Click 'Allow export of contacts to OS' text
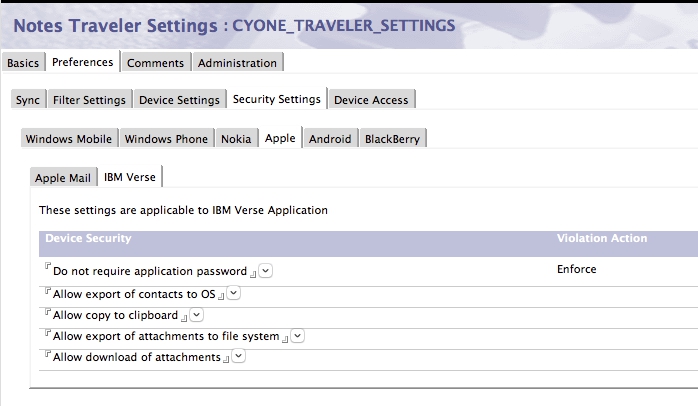Screen dimensions: 698x406 [x=134, y=294]
